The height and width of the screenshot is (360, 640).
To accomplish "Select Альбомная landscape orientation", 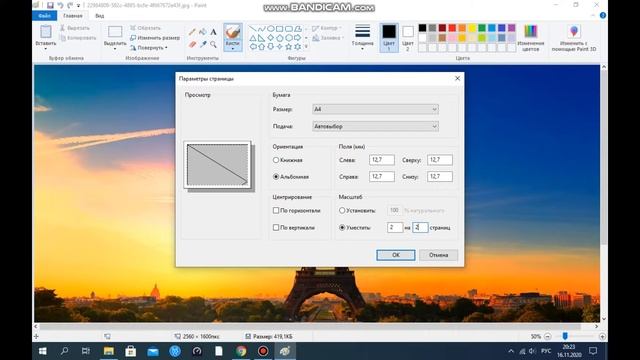I will (276, 177).
